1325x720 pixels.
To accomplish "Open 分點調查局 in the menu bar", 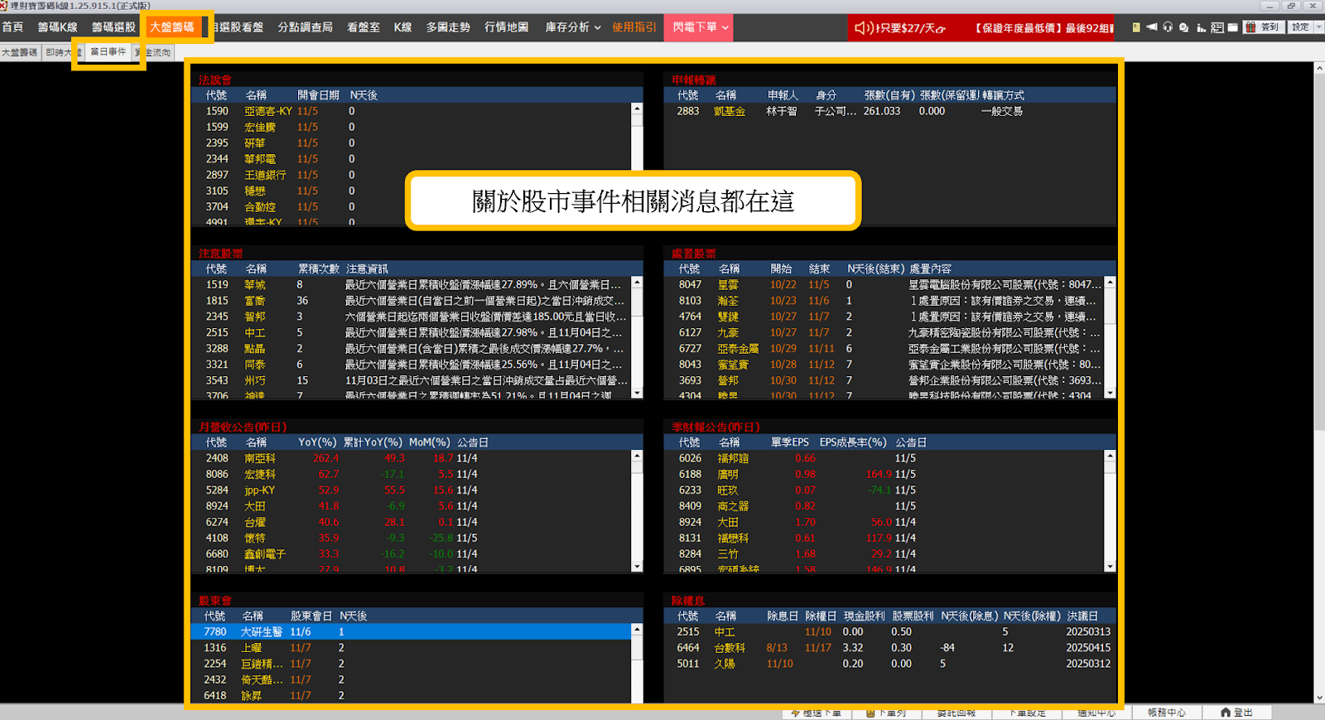I will [x=305, y=27].
